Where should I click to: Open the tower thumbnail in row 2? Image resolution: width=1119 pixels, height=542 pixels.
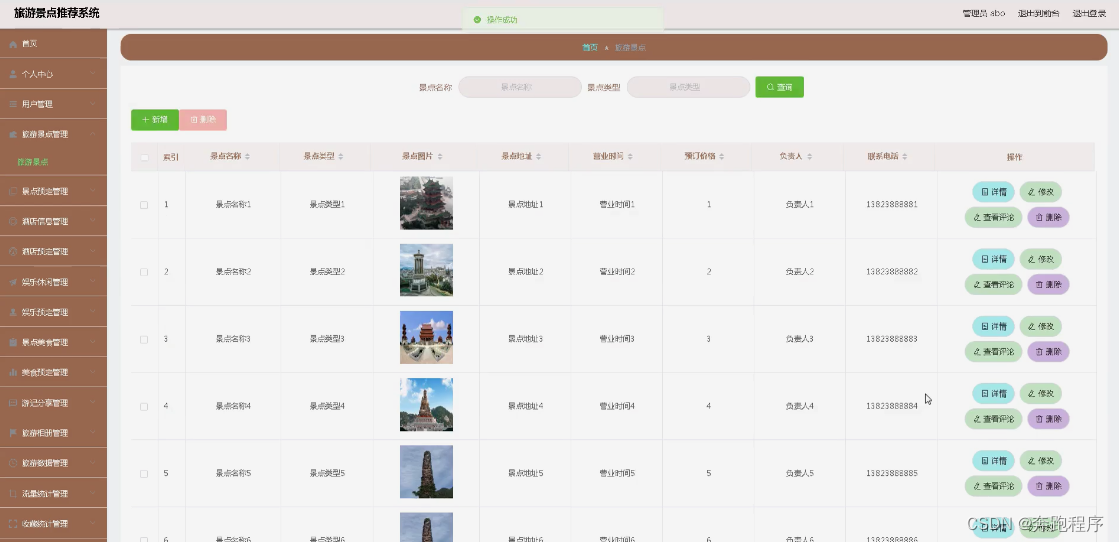click(426, 271)
